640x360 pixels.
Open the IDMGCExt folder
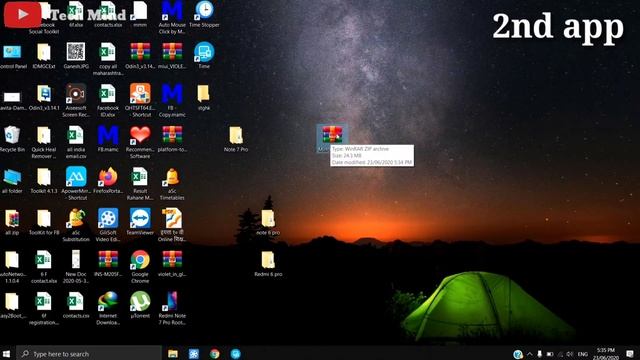click(44, 56)
